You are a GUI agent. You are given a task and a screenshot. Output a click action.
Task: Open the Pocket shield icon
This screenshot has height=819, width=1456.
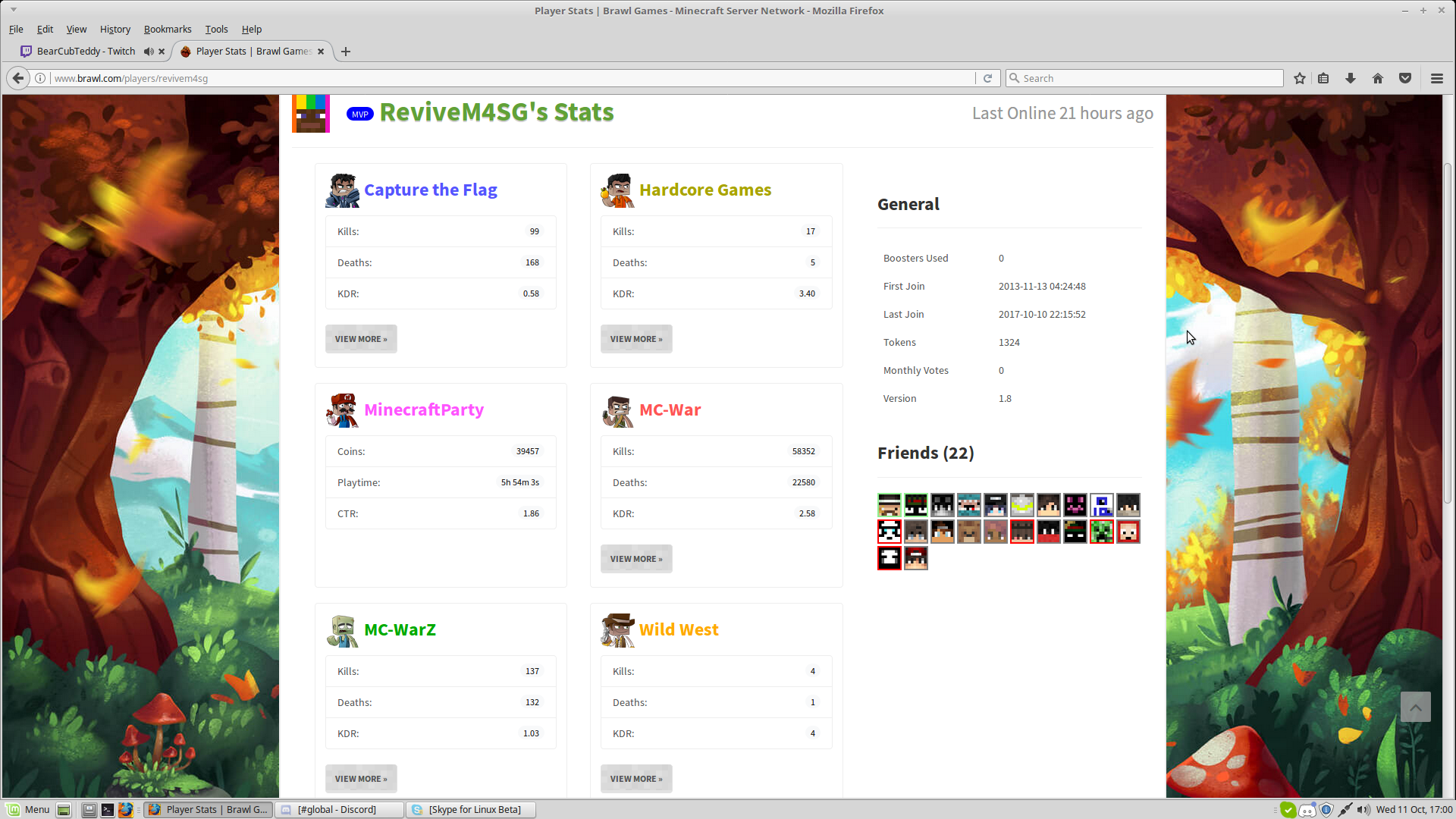tap(1405, 78)
